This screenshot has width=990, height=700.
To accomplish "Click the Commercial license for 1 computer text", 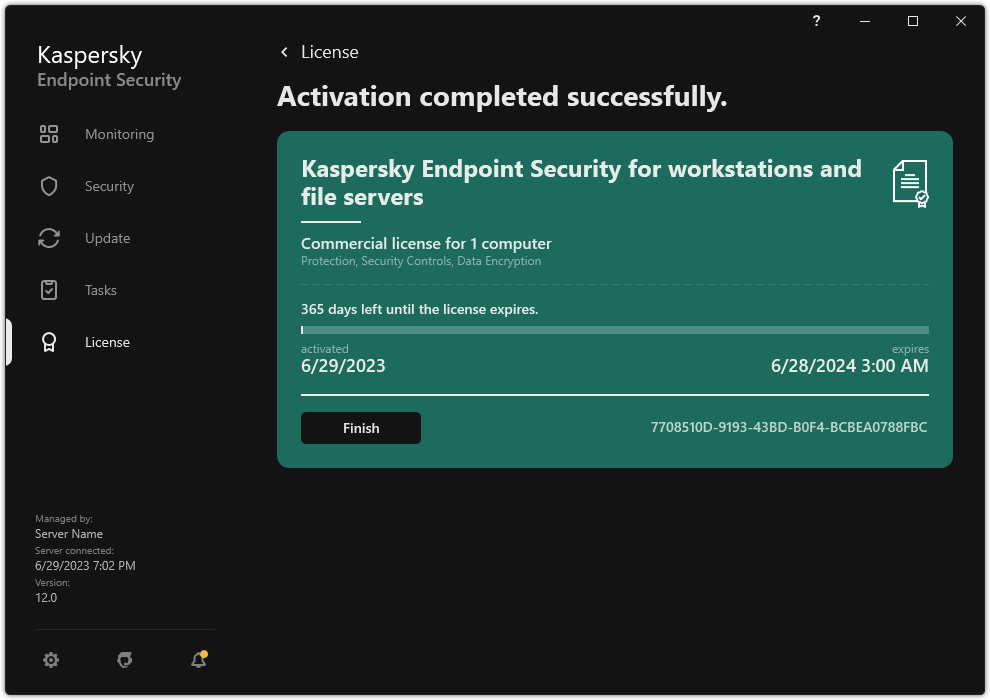I will click(x=426, y=243).
